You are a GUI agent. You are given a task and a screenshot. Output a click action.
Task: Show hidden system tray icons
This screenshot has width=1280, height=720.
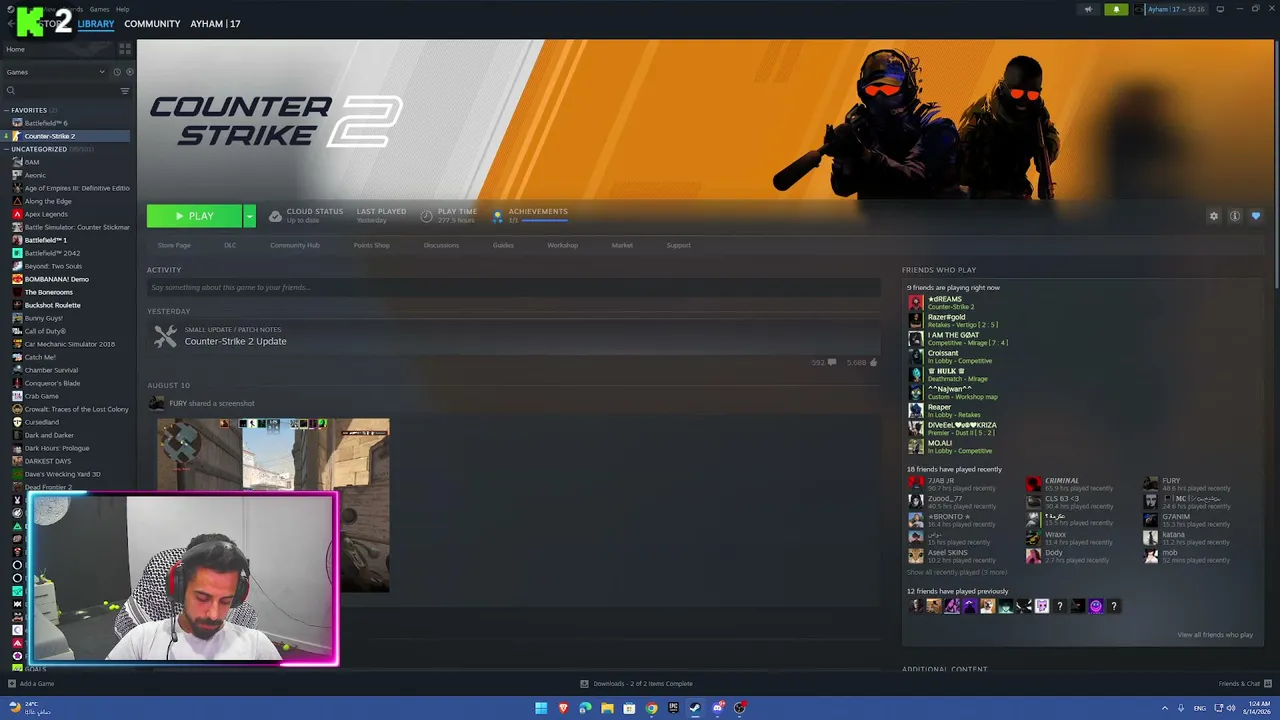[x=1165, y=708]
